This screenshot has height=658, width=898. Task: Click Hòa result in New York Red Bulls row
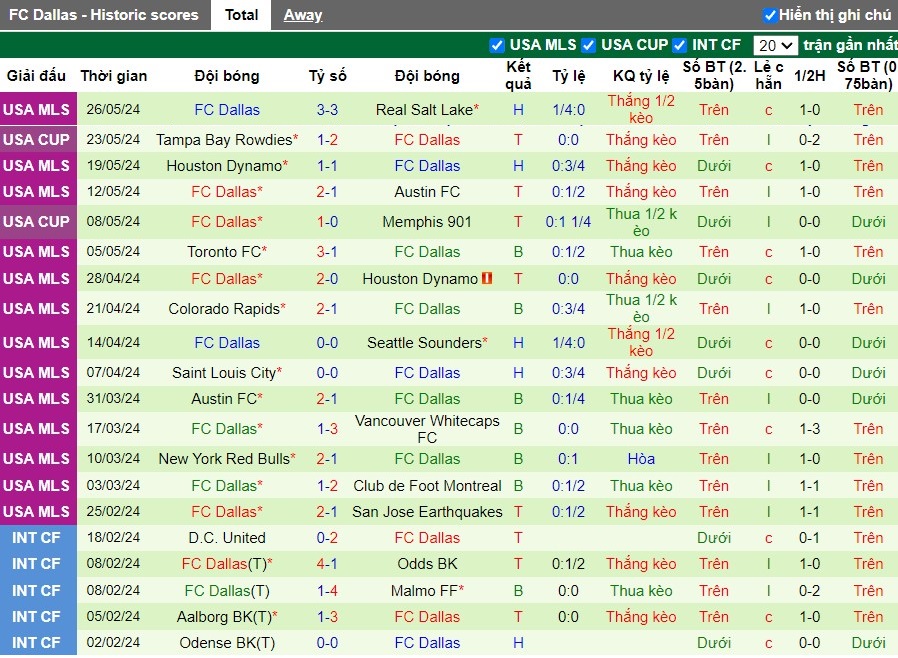(x=641, y=459)
